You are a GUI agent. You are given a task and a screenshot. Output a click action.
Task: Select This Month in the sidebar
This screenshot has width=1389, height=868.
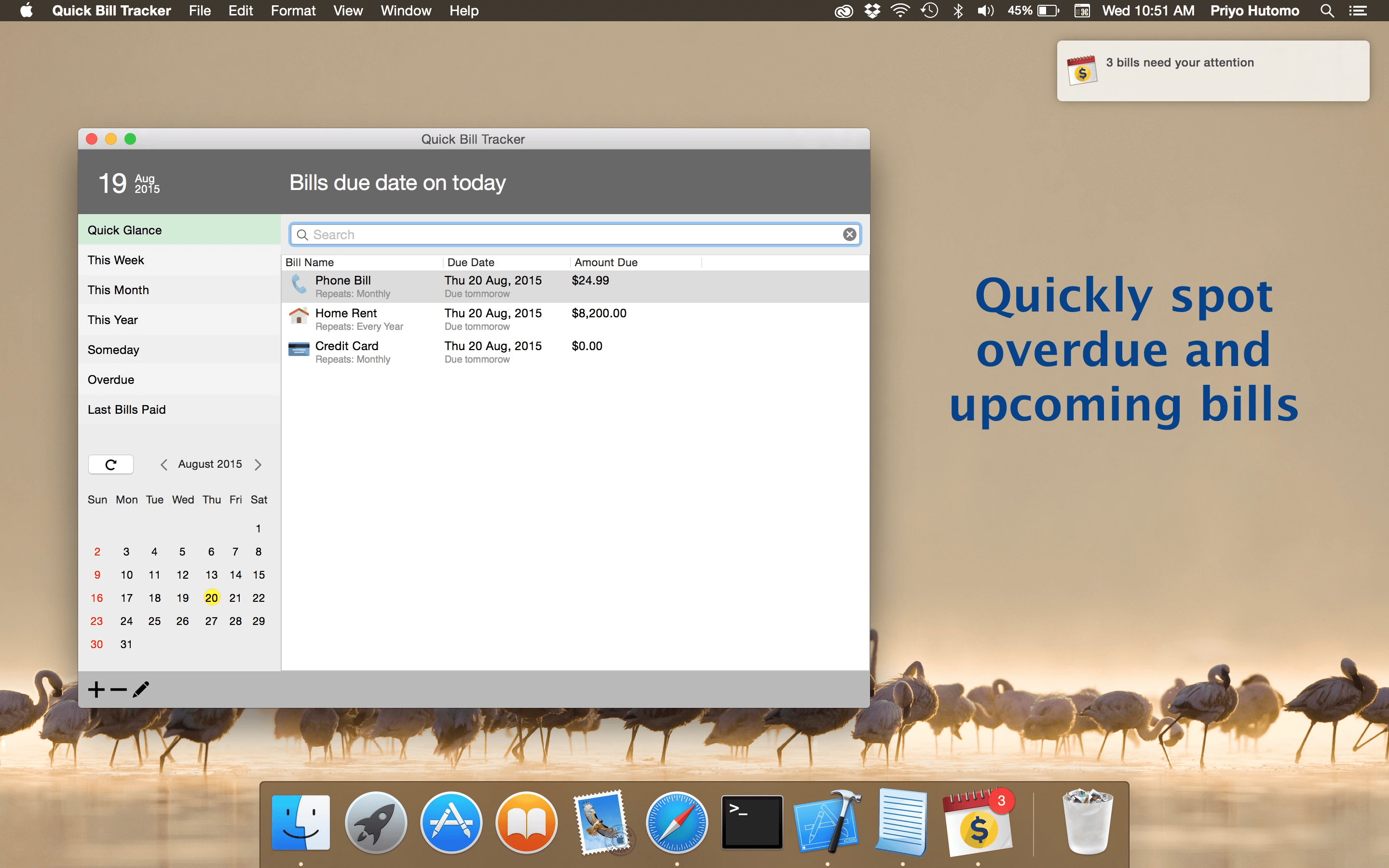(118, 290)
